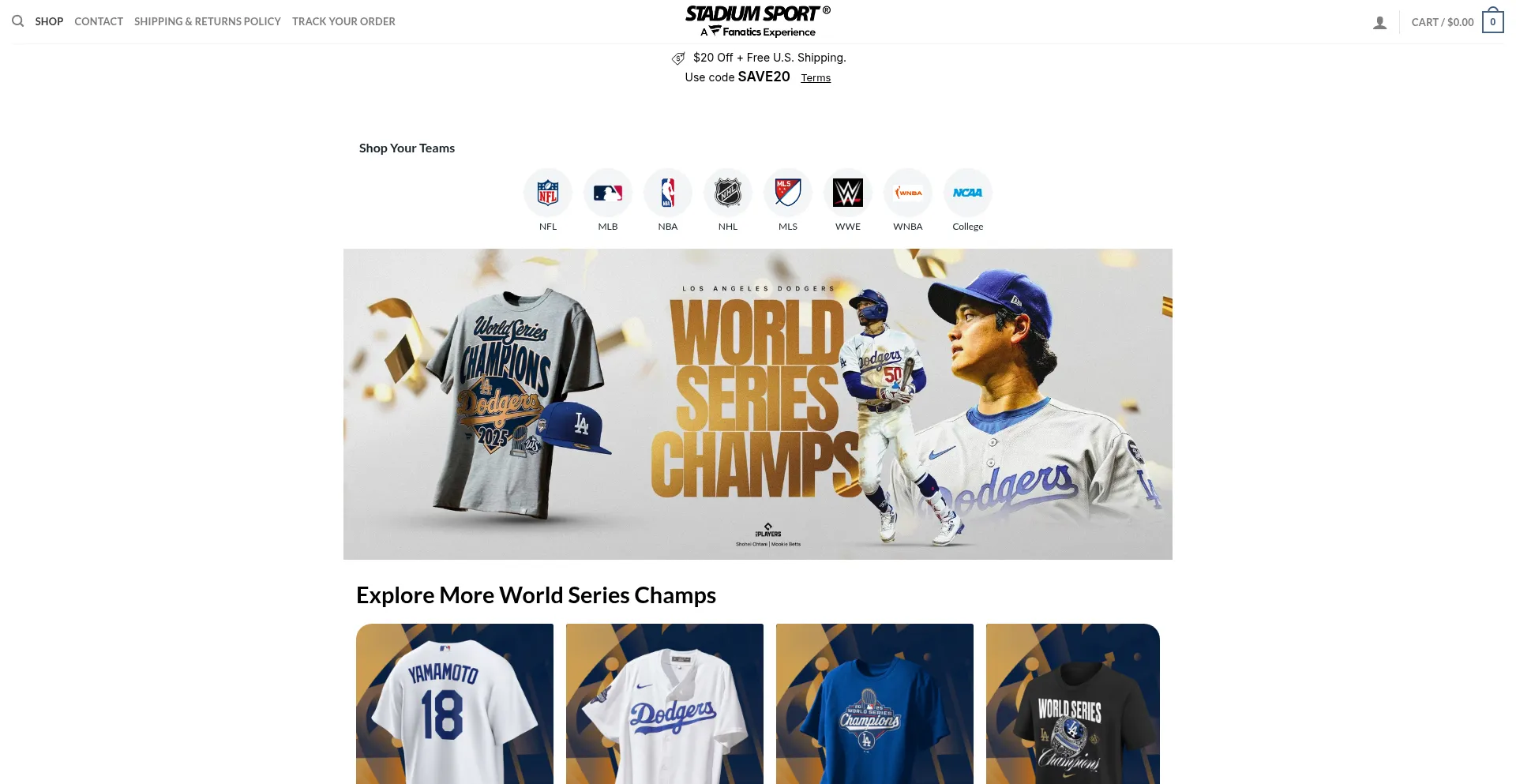Select the NCAA College icon

968,193
